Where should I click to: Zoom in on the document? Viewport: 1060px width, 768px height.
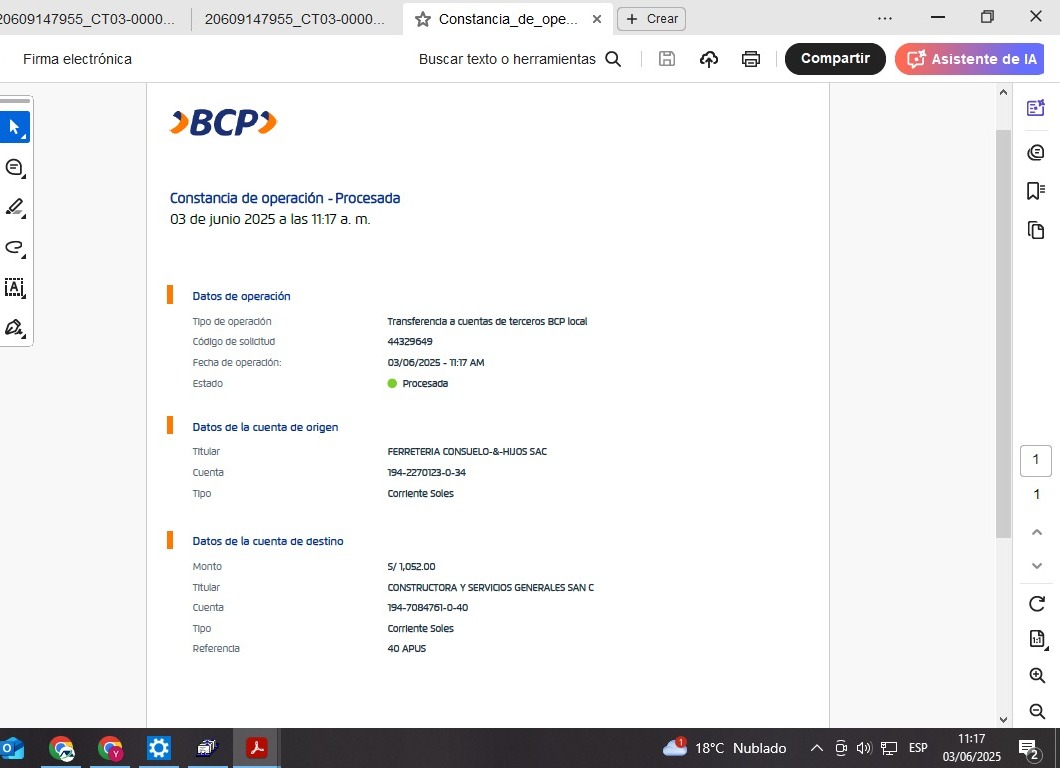[1037, 676]
